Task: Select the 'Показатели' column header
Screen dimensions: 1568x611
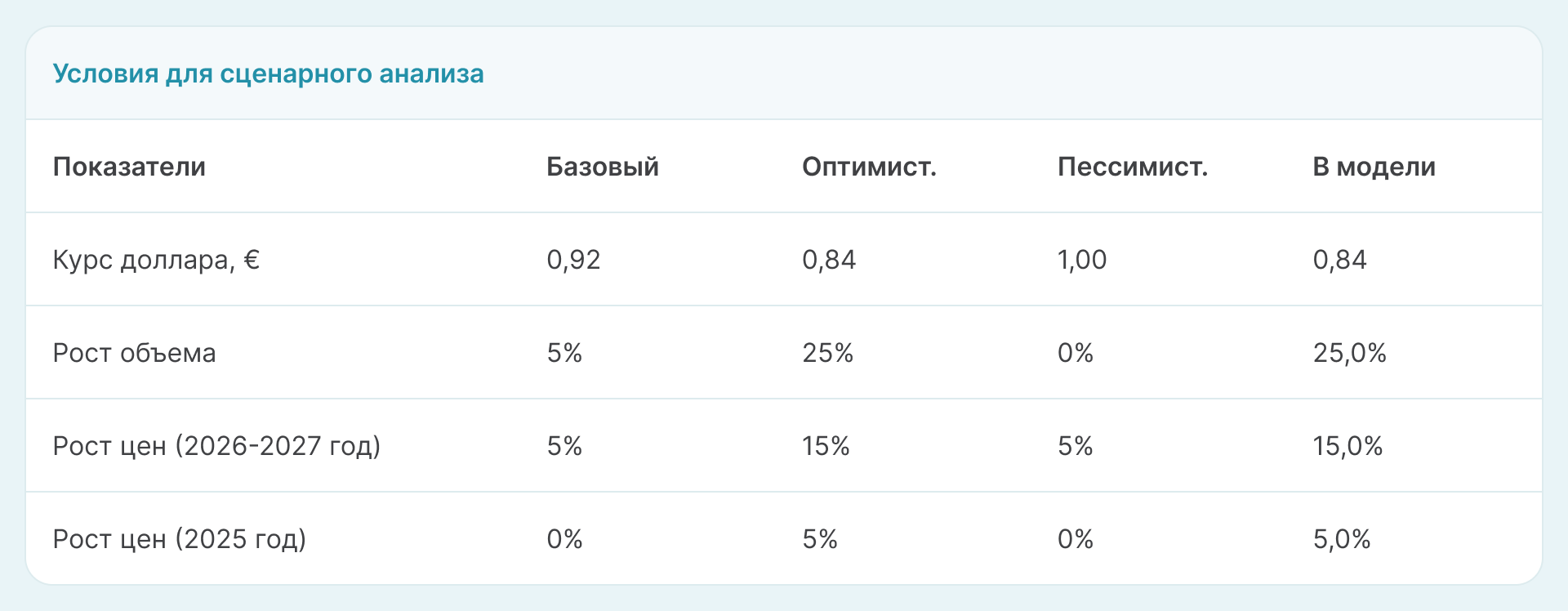Action: 129,167
